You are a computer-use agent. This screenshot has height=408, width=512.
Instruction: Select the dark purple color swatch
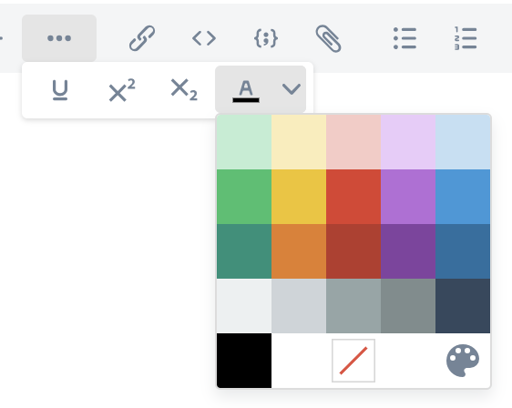click(408, 251)
